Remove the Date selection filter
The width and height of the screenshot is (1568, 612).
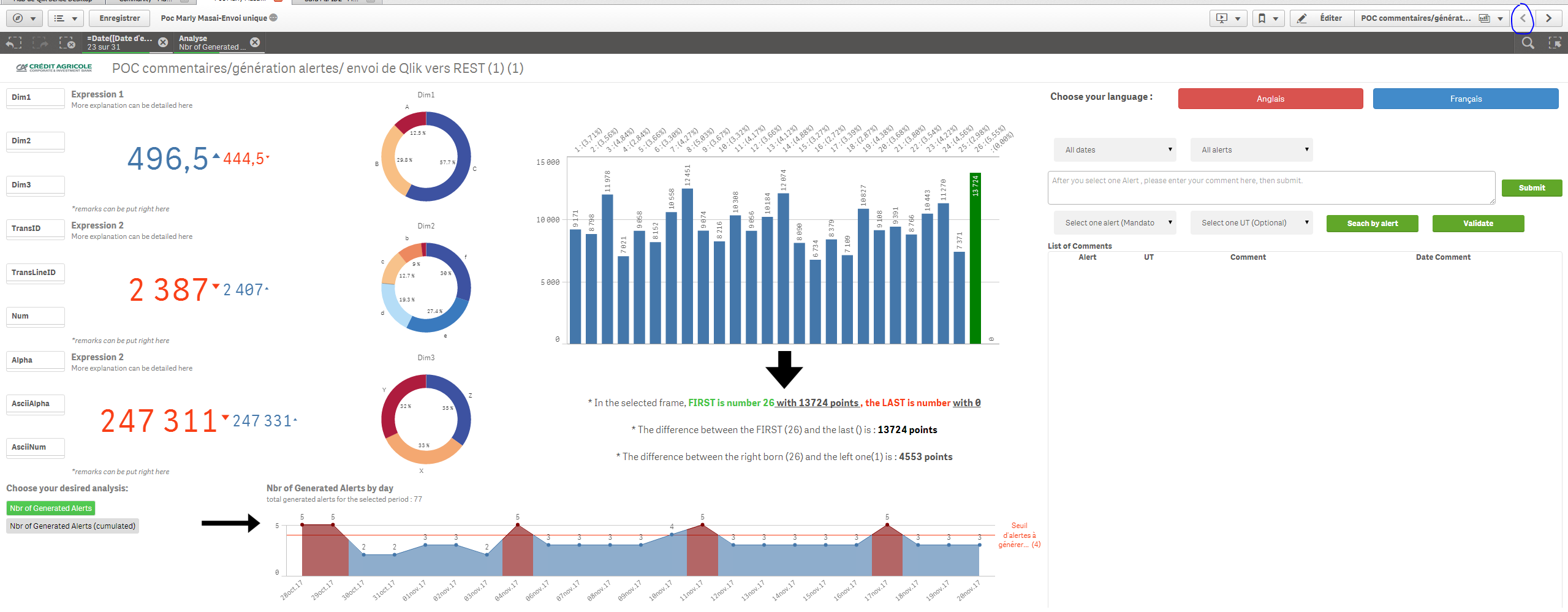pyautogui.click(x=163, y=42)
